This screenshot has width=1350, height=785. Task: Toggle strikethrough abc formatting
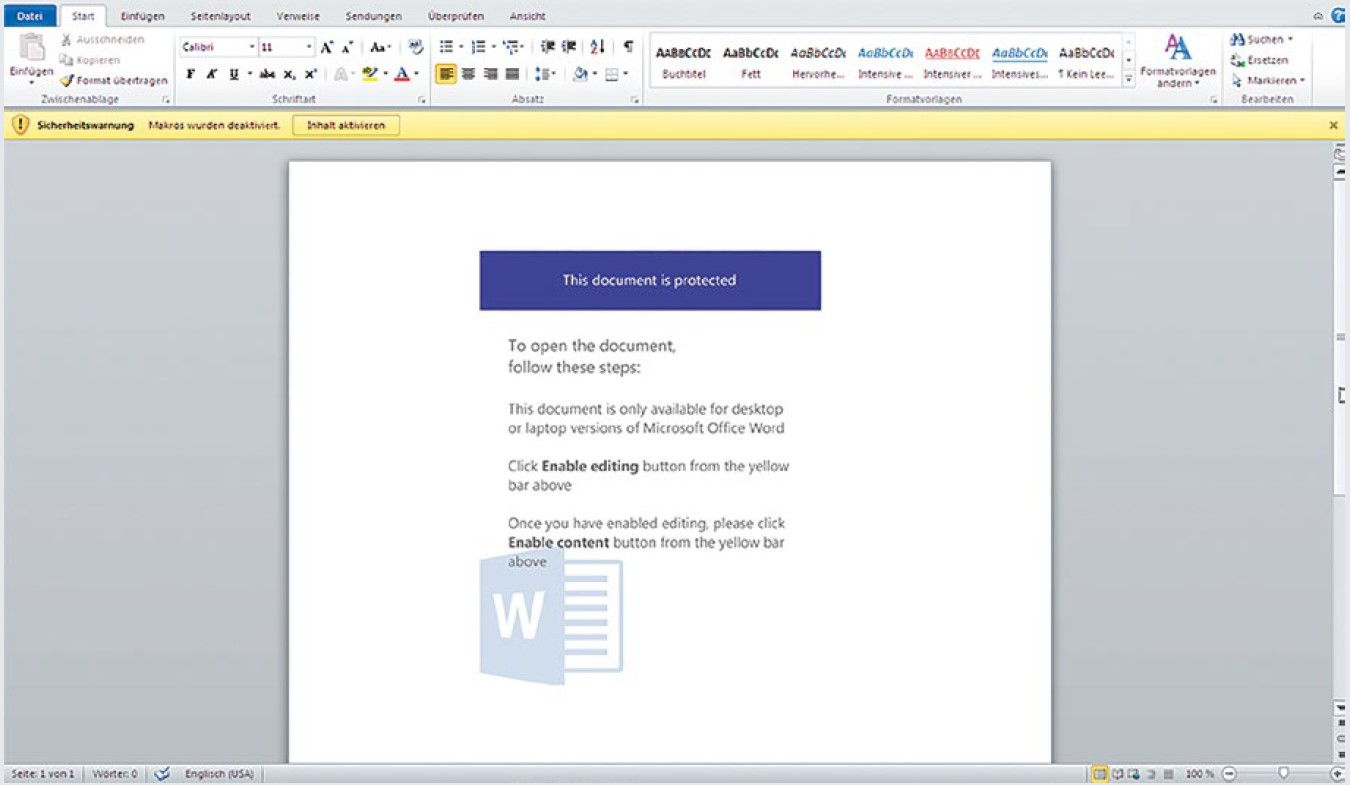[x=267, y=74]
